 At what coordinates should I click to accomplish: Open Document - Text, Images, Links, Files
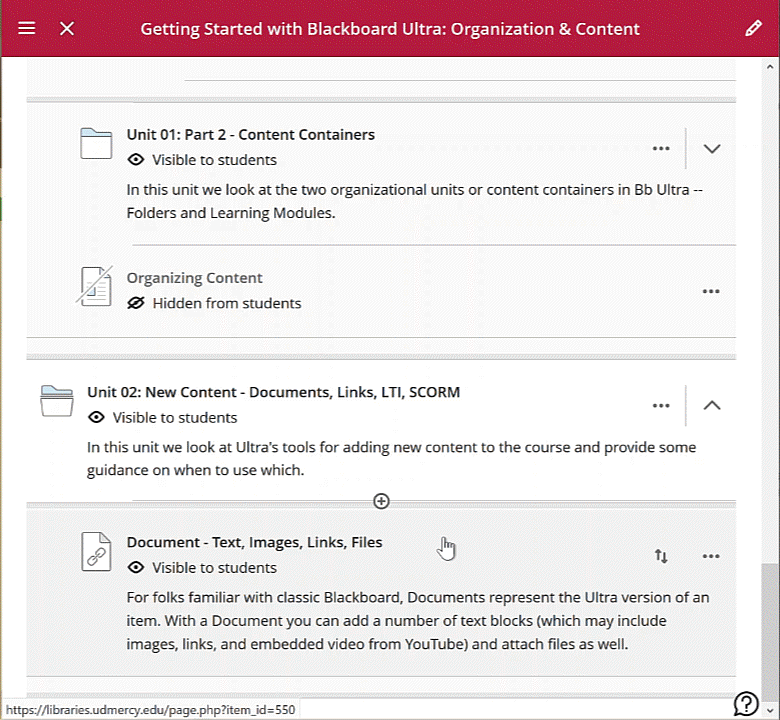click(x=255, y=542)
